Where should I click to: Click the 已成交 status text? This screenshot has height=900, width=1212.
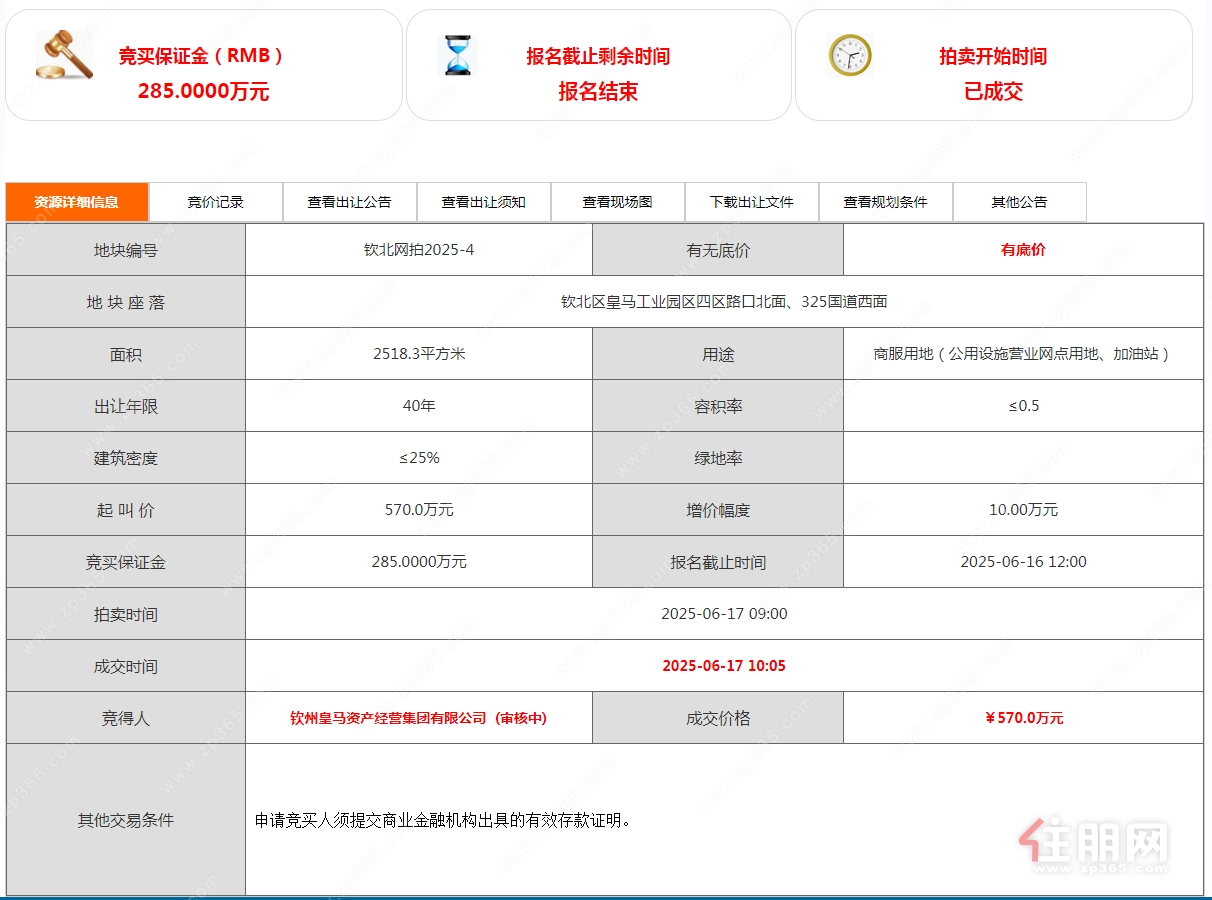point(993,92)
